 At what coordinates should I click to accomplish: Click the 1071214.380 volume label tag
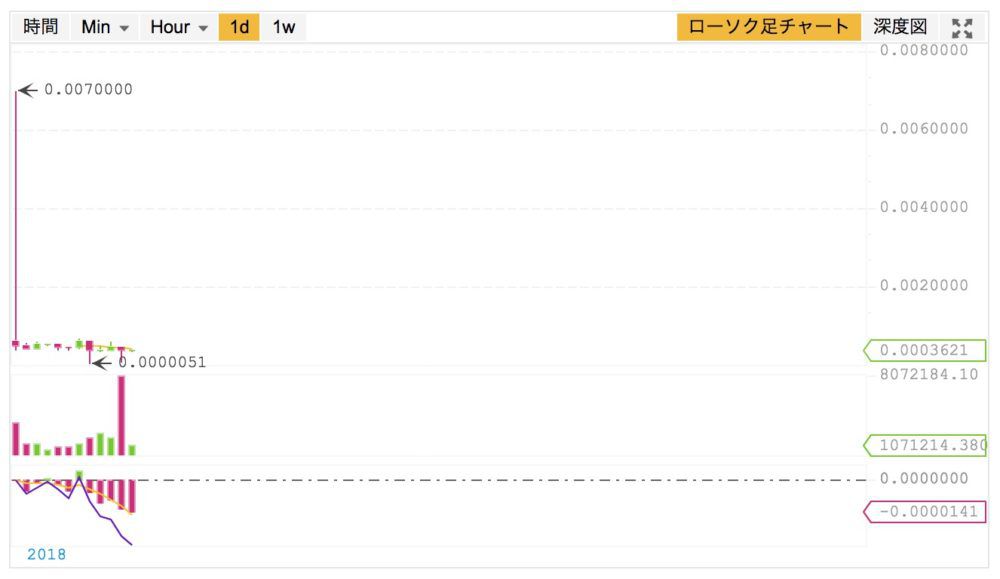click(x=924, y=445)
